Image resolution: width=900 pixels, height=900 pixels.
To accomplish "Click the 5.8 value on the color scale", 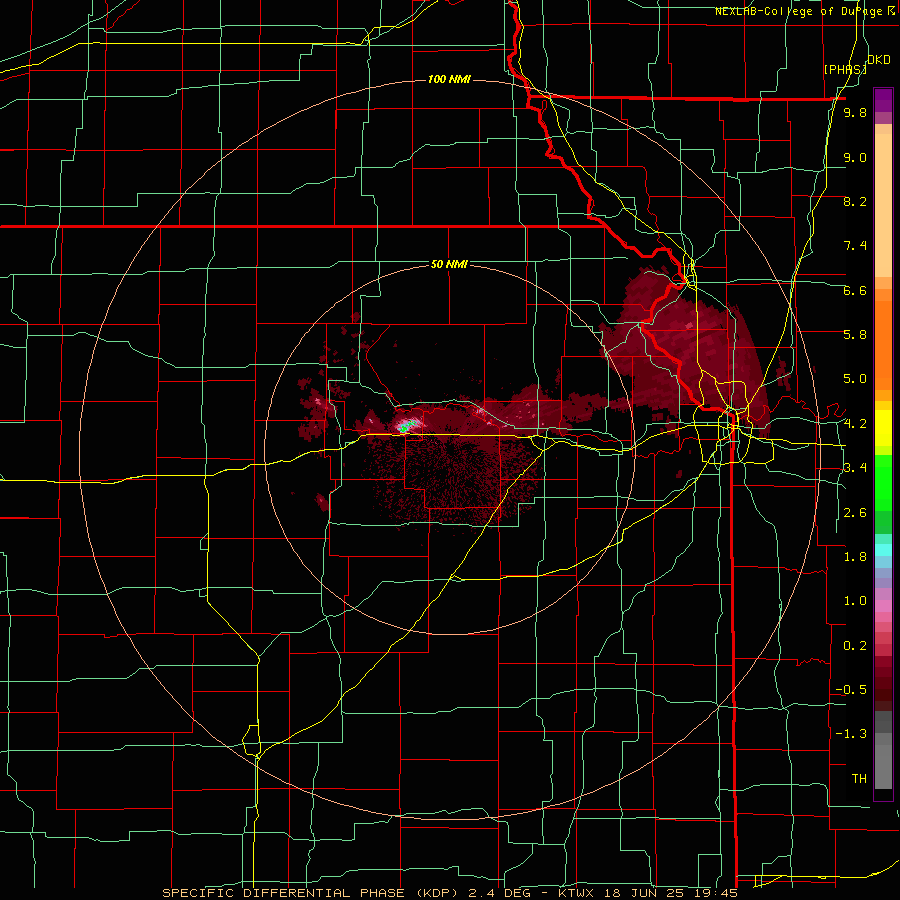I will (855, 334).
